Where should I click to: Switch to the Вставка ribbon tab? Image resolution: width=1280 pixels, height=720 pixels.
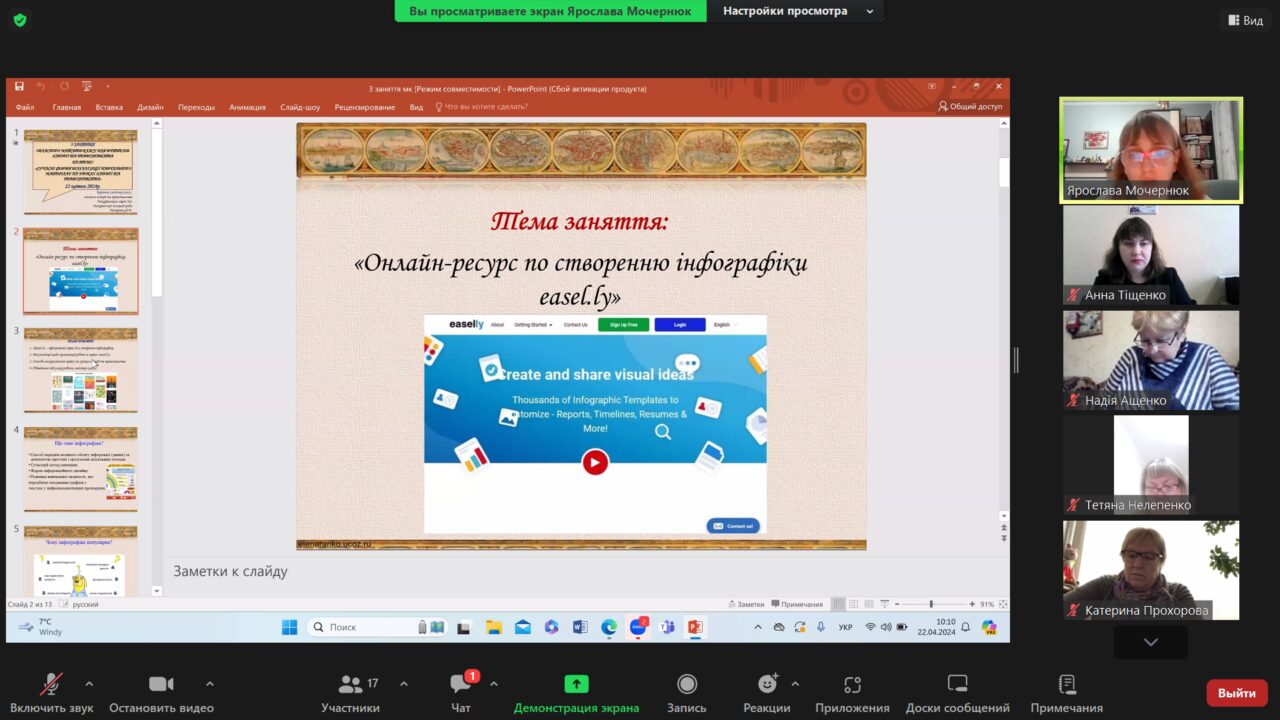click(109, 107)
